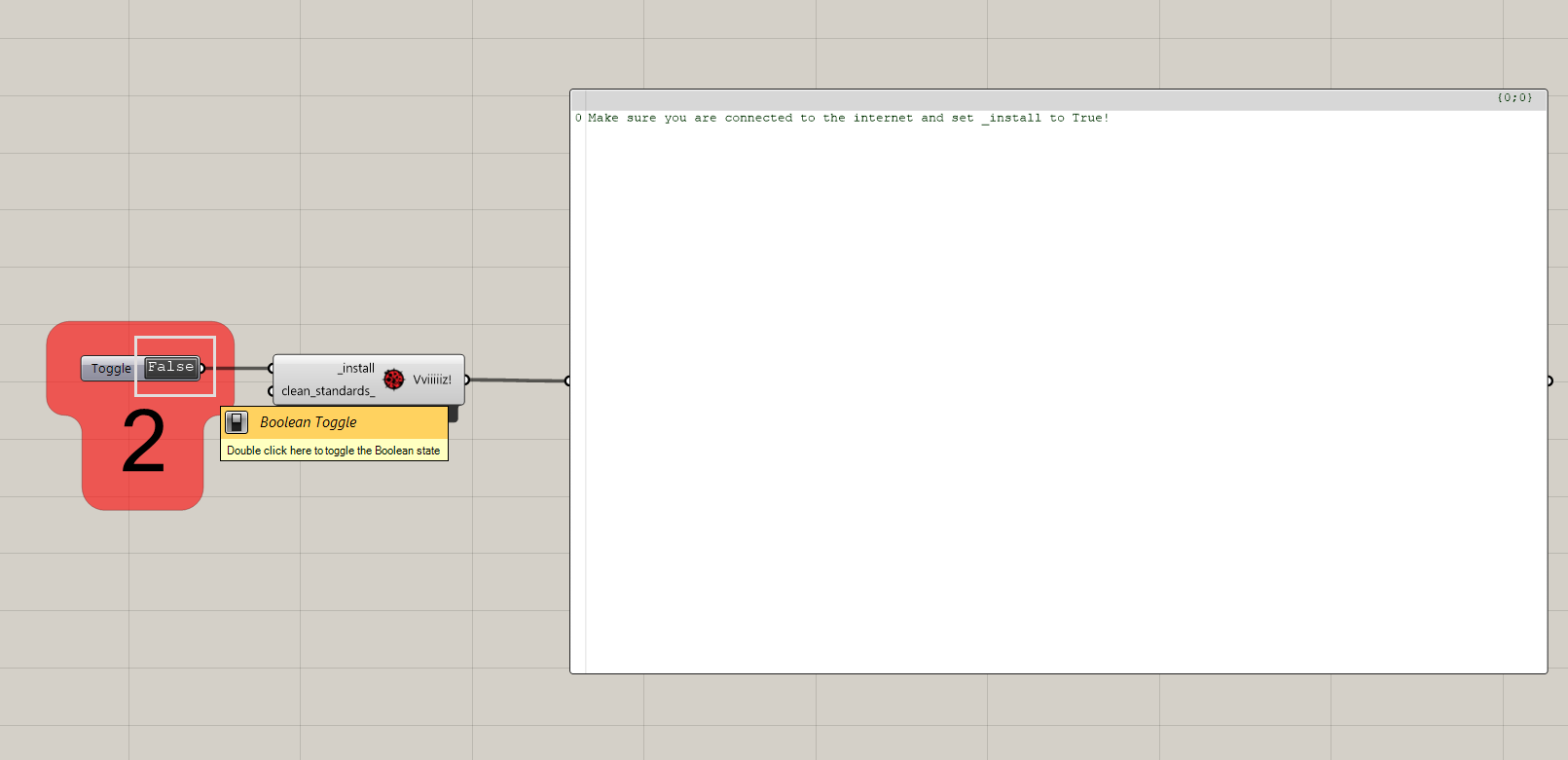This screenshot has width=1568, height=760.
Task: Click the panel's right output grip
Action: [x=1550, y=380]
